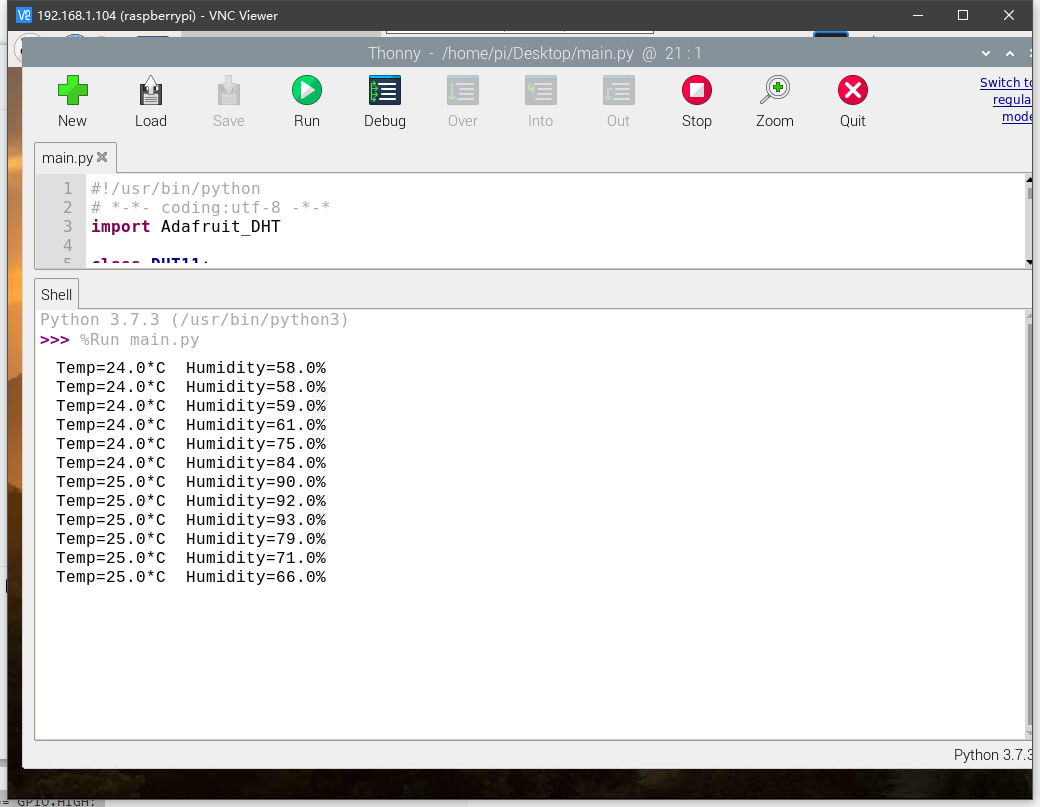Image resolution: width=1040 pixels, height=807 pixels.
Task: Close the main.py editor tab
Action: (x=102, y=157)
